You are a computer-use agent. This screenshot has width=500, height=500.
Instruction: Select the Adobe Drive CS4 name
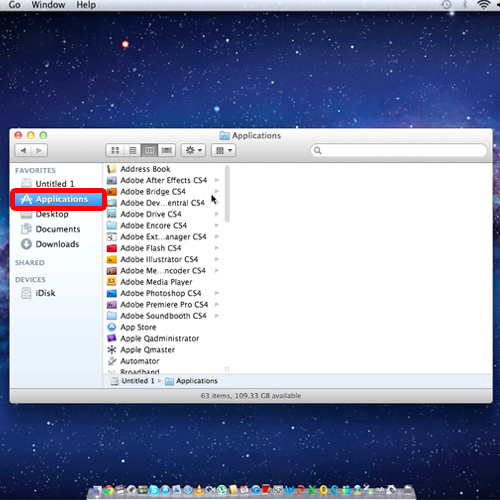pos(151,214)
